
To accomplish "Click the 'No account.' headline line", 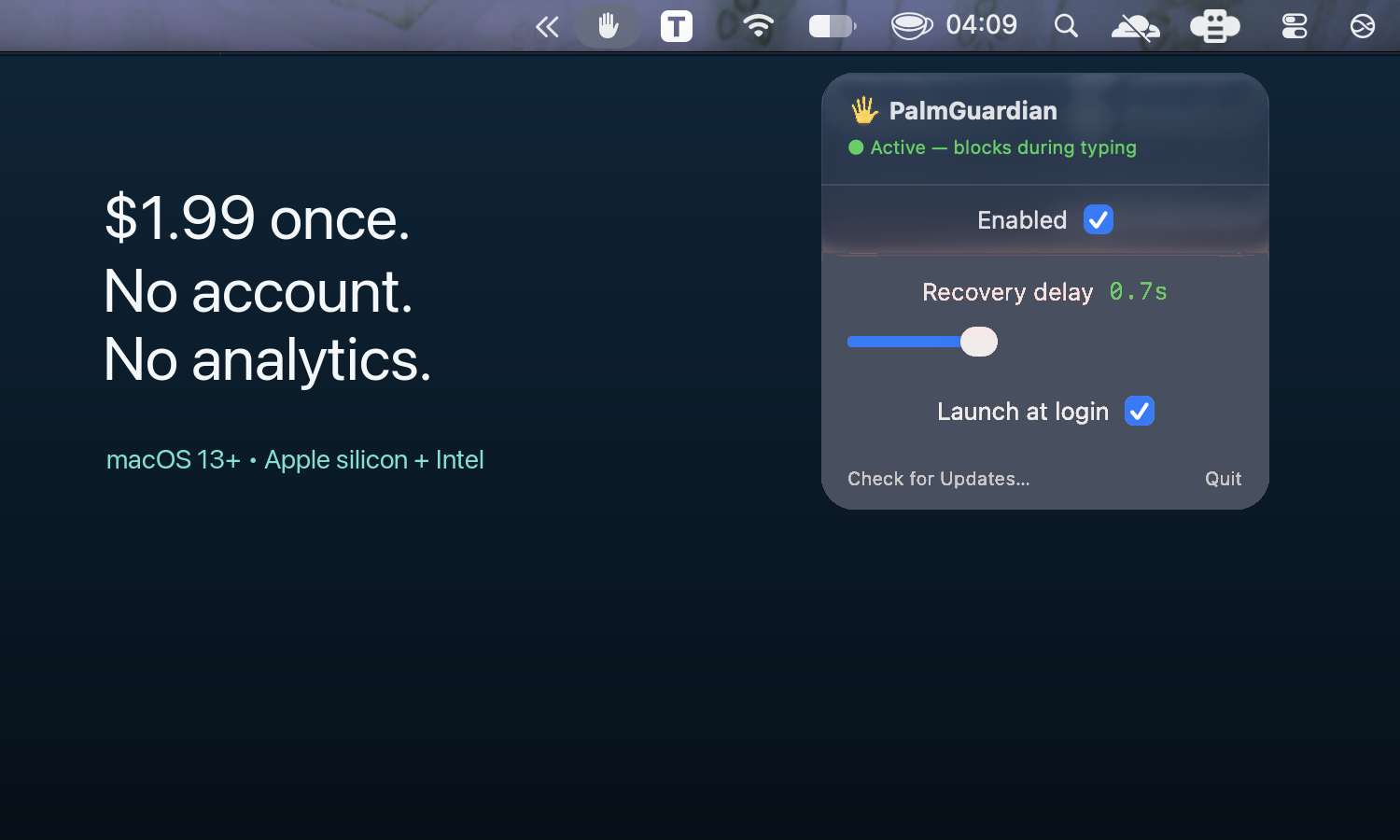I will point(258,291).
